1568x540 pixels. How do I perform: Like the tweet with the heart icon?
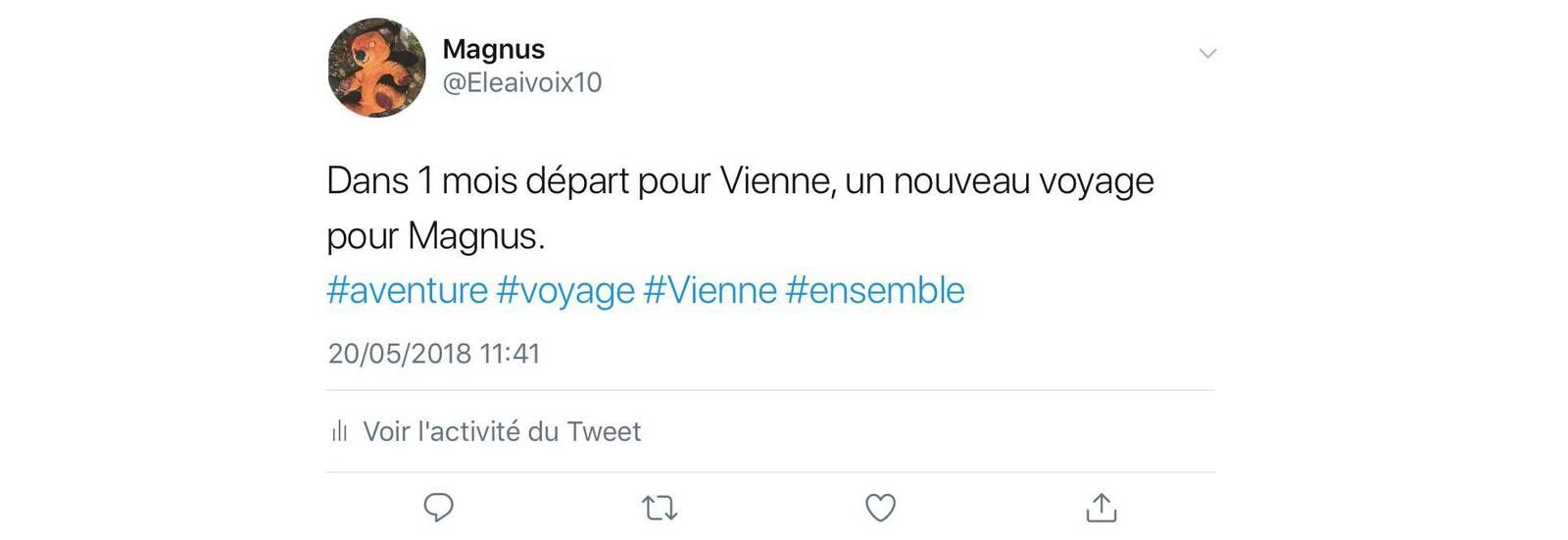880,508
